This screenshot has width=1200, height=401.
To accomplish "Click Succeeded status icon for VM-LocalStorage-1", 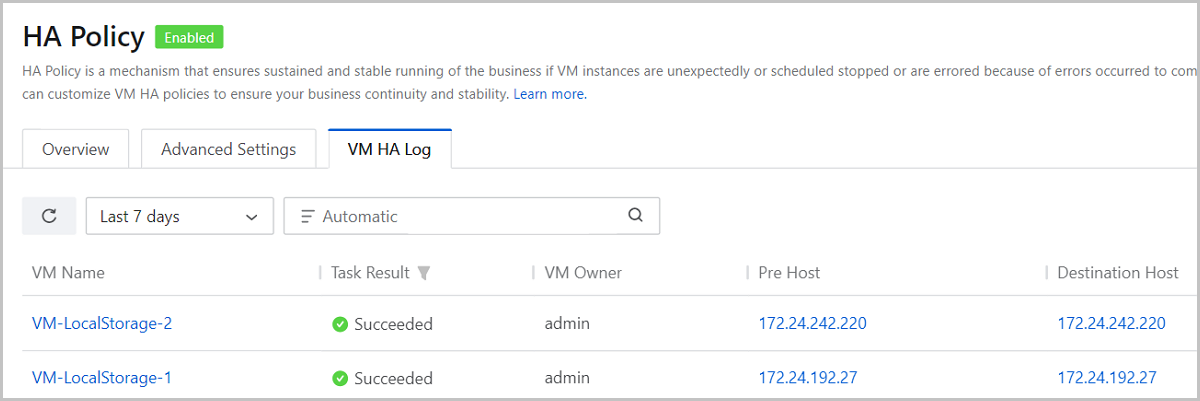I will [x=340, y=378].
